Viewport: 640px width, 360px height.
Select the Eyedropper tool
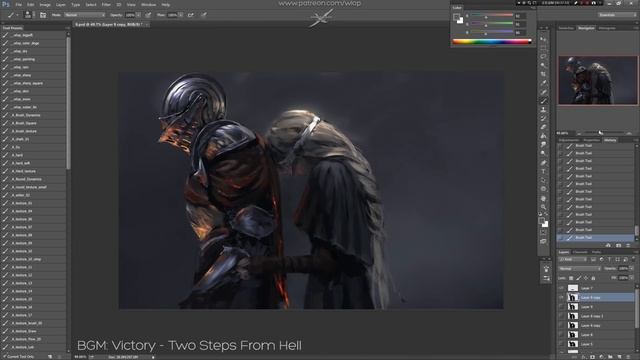(x=543, y=83)
